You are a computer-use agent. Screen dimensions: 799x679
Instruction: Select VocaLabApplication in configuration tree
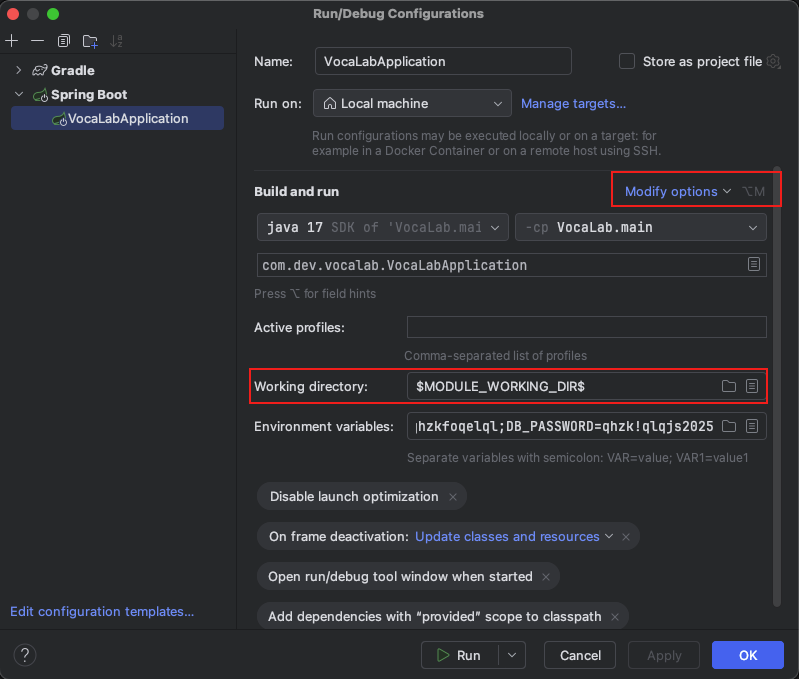click(x=117, y=118)
